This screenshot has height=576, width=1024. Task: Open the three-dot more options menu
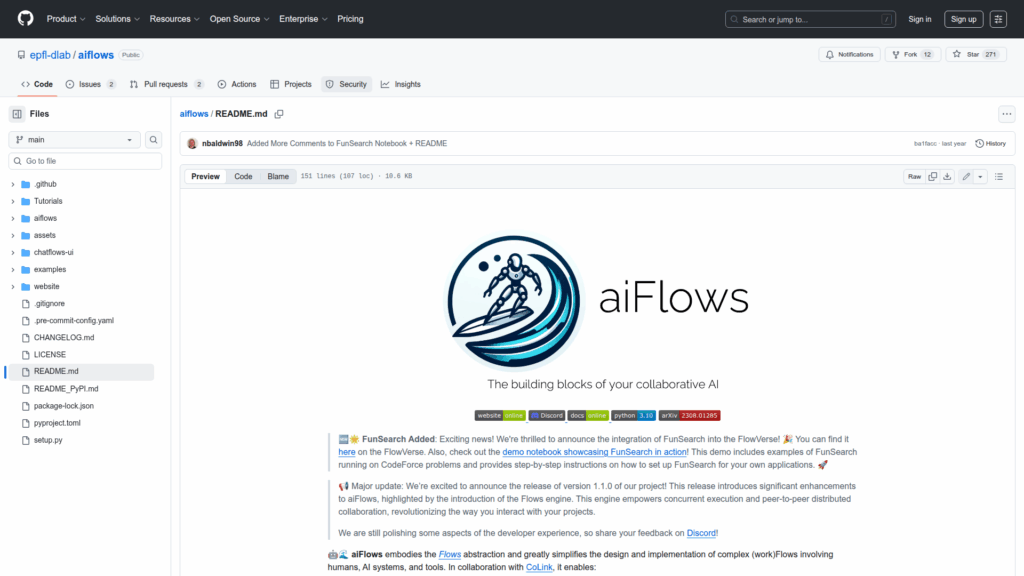(1006, 114)
